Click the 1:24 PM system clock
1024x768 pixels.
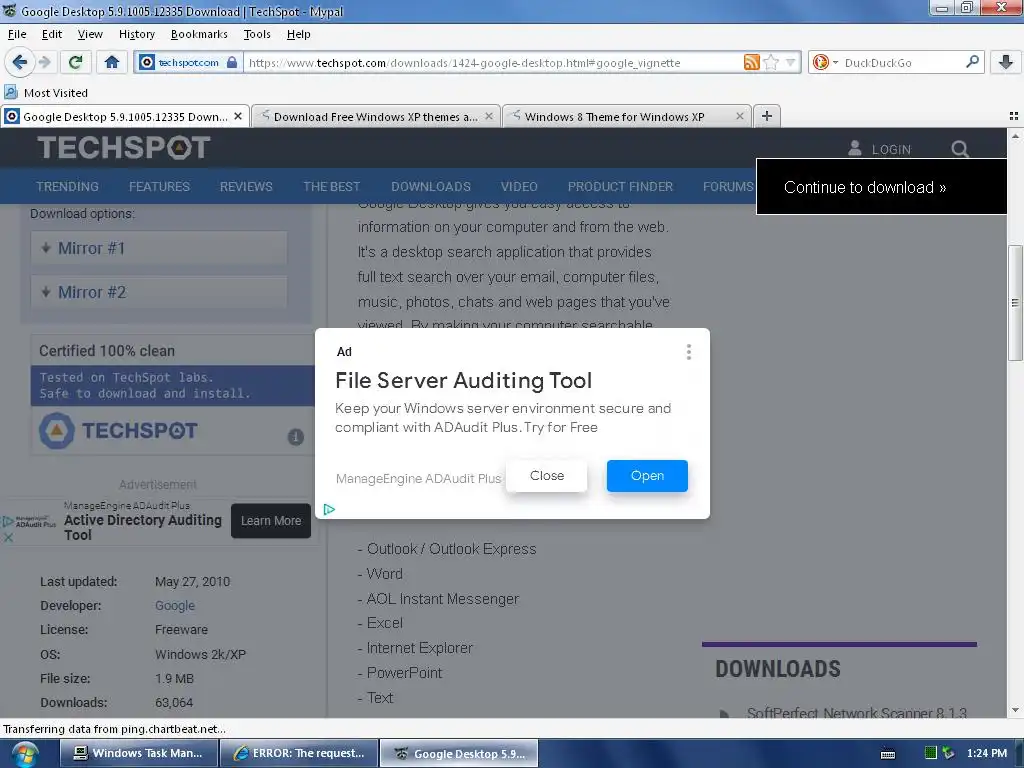coord(987,753)
